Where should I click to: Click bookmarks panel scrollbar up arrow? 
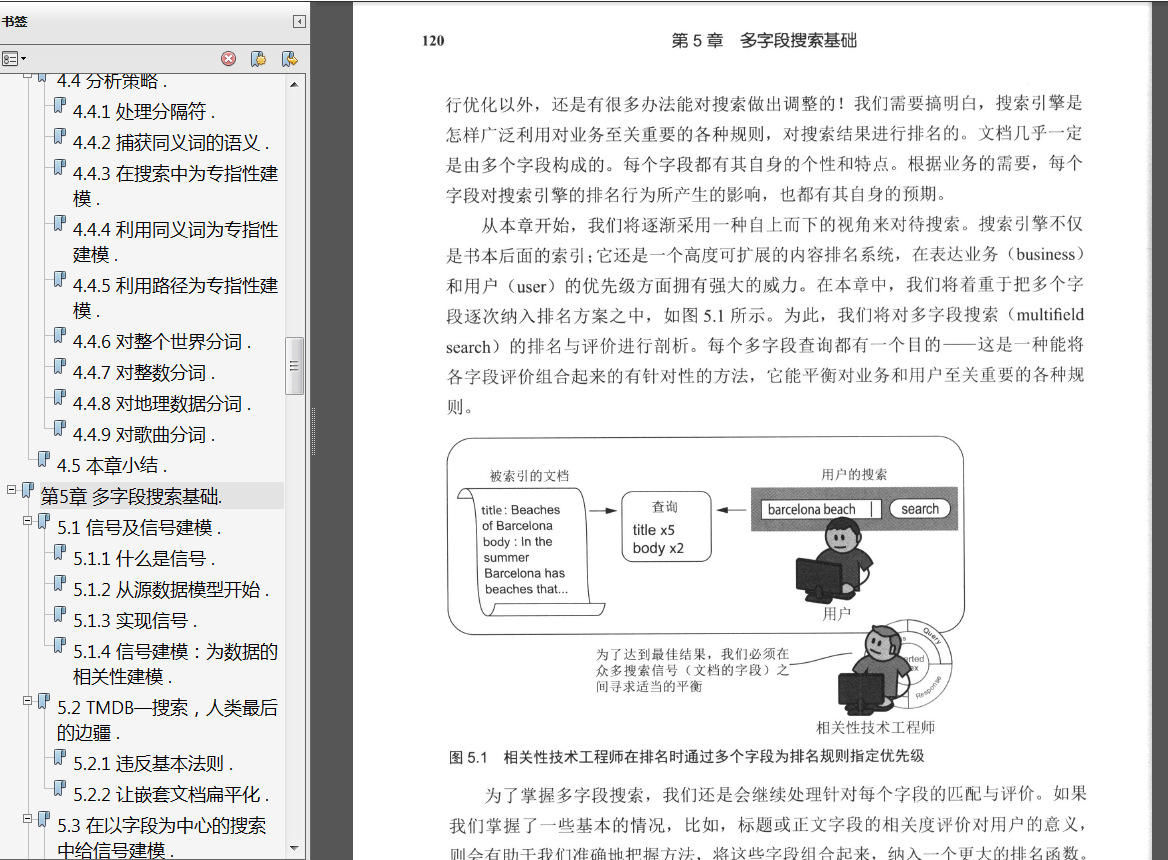pyautogui.click(x=294, y=84)
